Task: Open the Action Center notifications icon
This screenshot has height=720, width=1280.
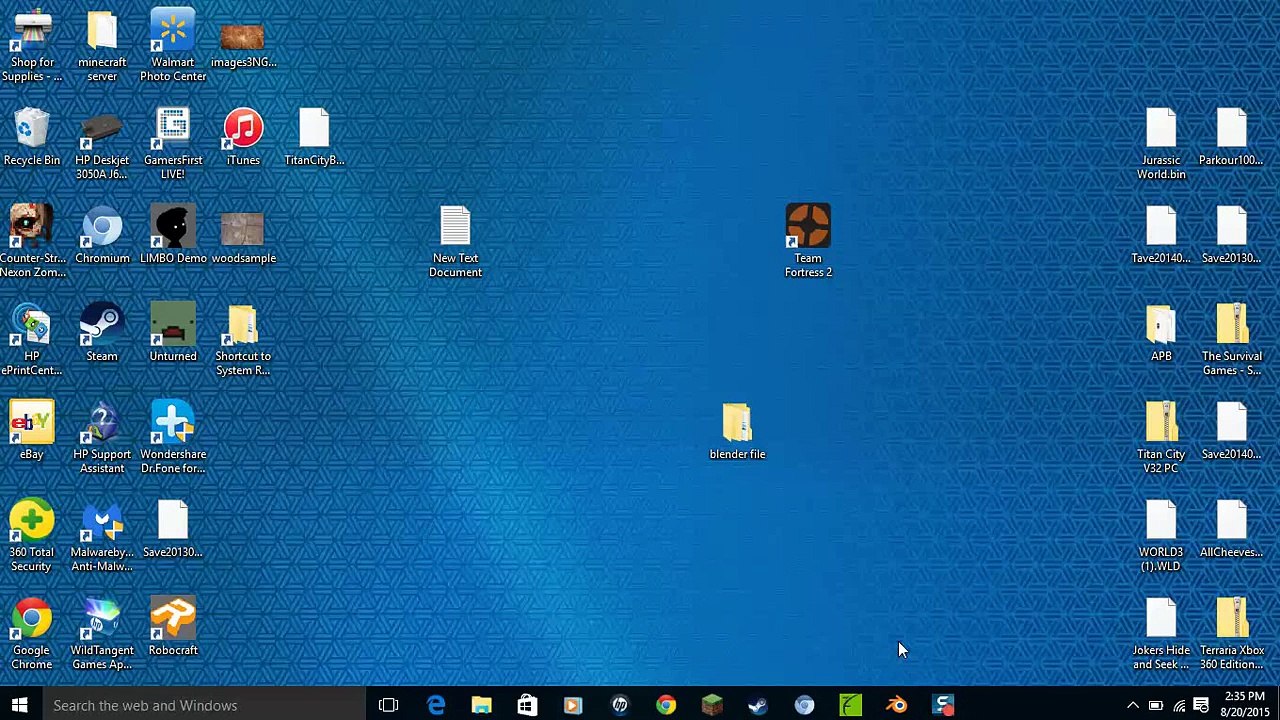Action: click(x=1202, y=706)
